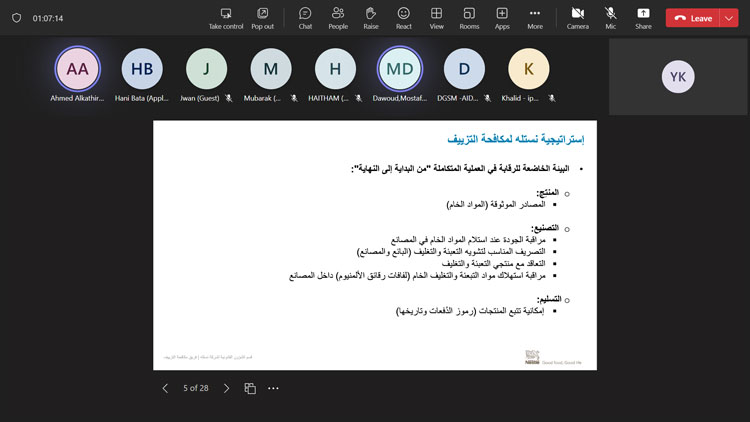
Task: Unmute the Mic
Action: (x=610, y=17)
